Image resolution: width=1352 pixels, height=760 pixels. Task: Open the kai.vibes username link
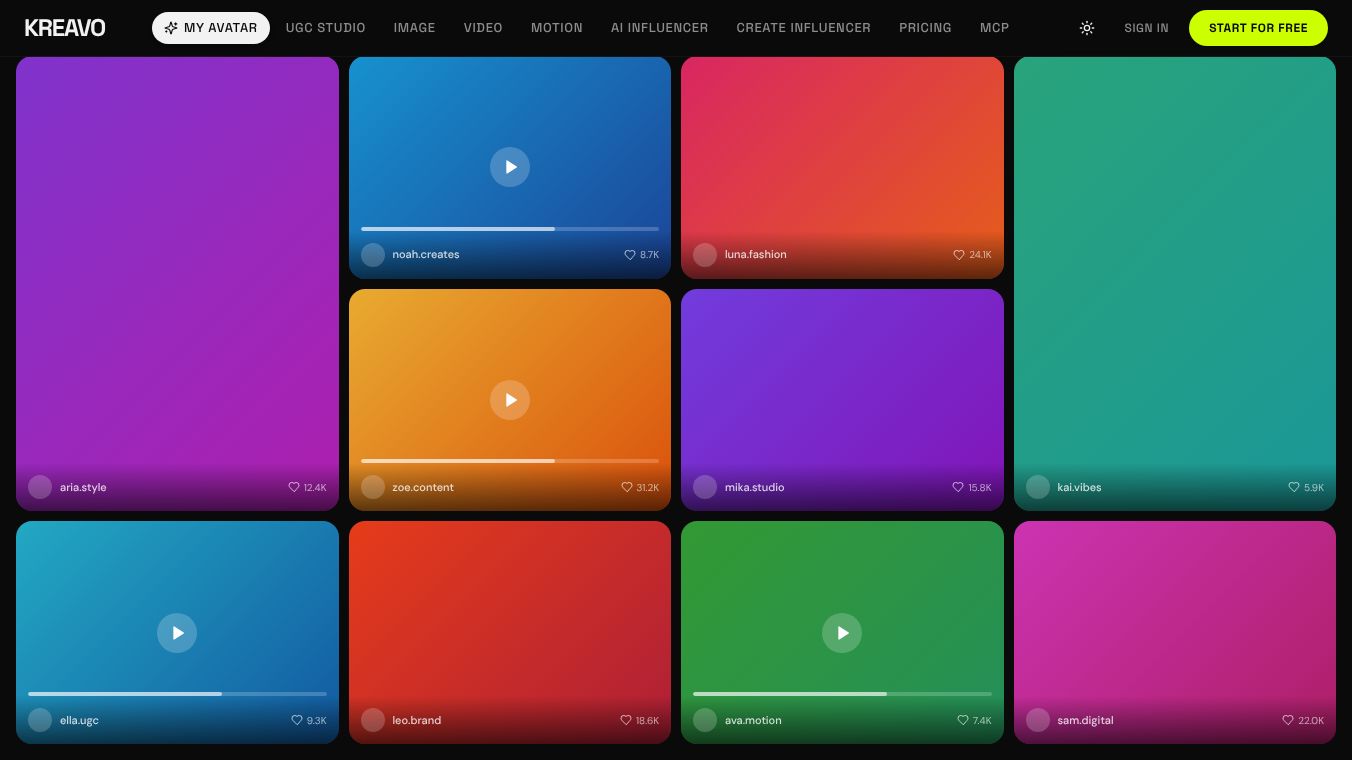pyautogui.click(x=1079, y=487)
